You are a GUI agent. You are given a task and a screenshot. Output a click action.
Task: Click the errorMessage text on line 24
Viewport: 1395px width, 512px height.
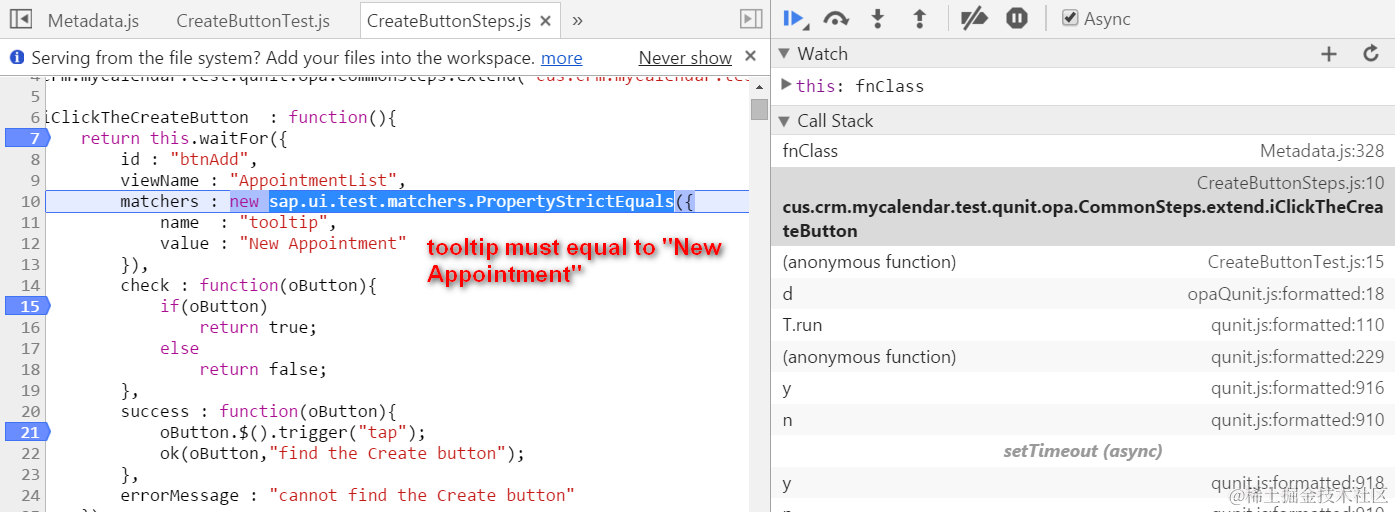click(185, 495)
